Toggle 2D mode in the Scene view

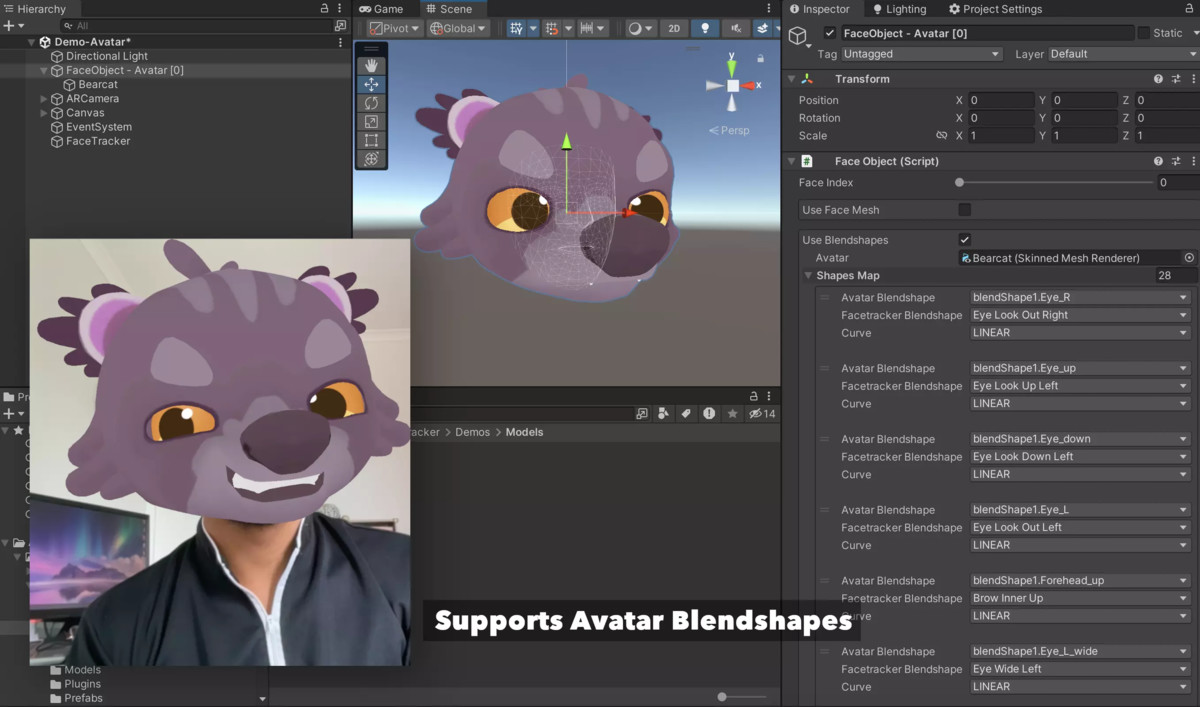pos(674,29)
